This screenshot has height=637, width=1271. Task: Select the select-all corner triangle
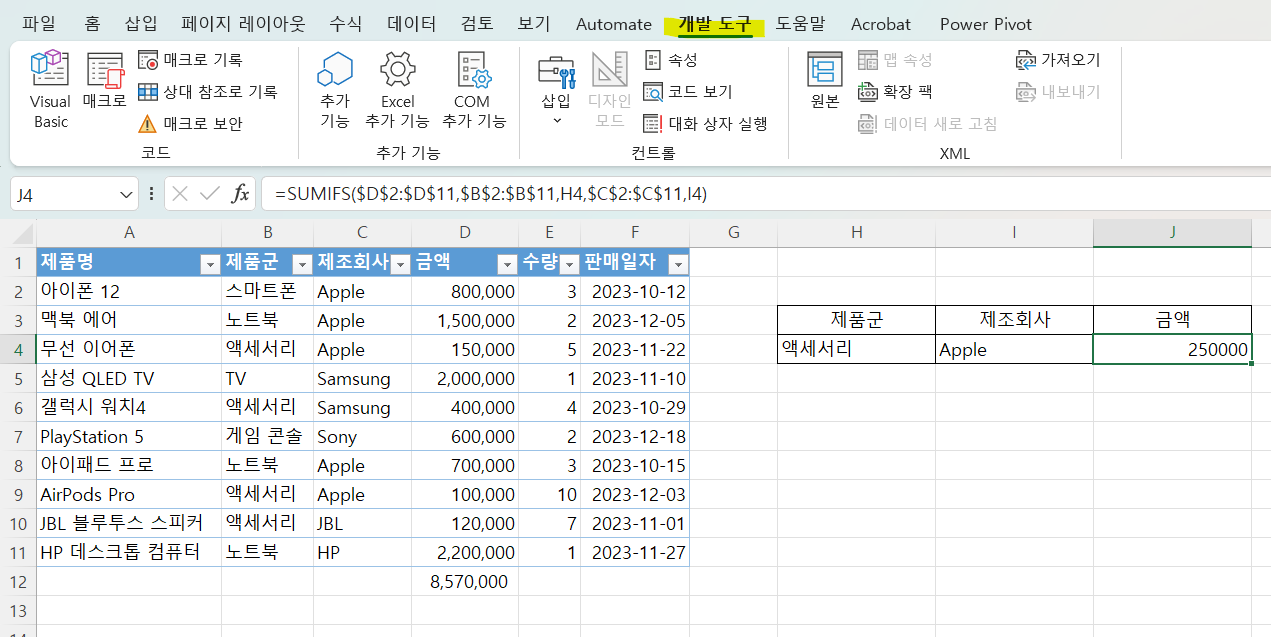pos(24,234)
